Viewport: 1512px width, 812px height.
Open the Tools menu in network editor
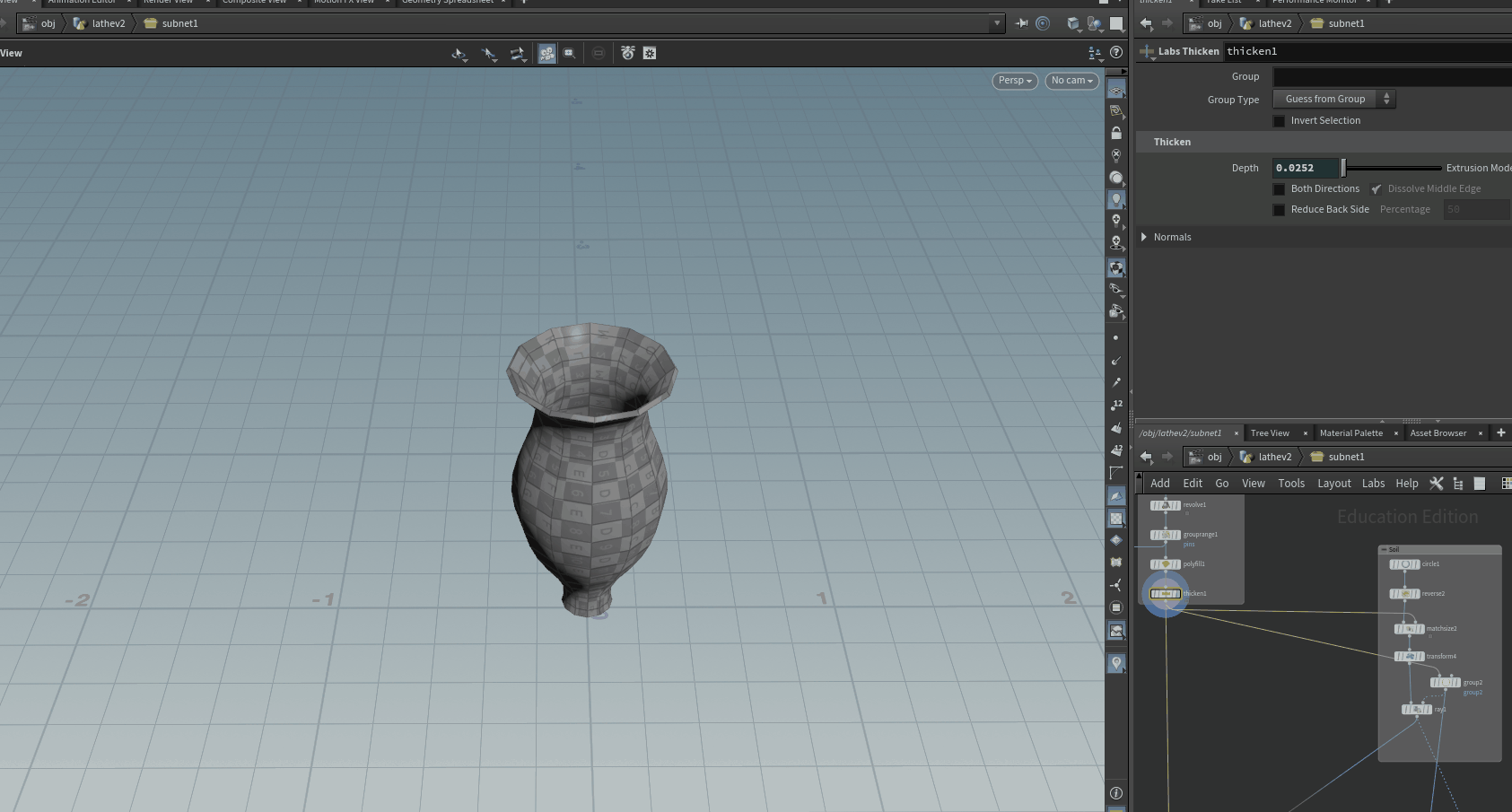[1291, 484]
